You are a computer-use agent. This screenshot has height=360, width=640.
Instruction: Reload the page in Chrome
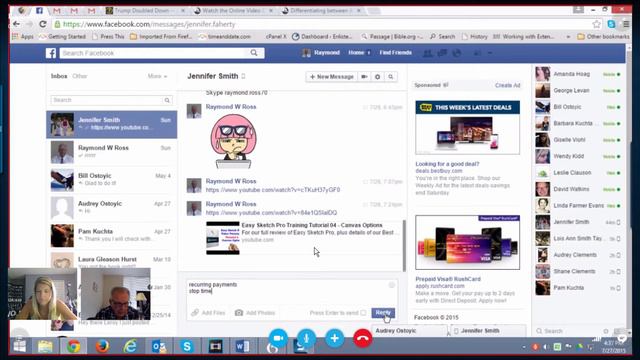click(x=43, y=24)
